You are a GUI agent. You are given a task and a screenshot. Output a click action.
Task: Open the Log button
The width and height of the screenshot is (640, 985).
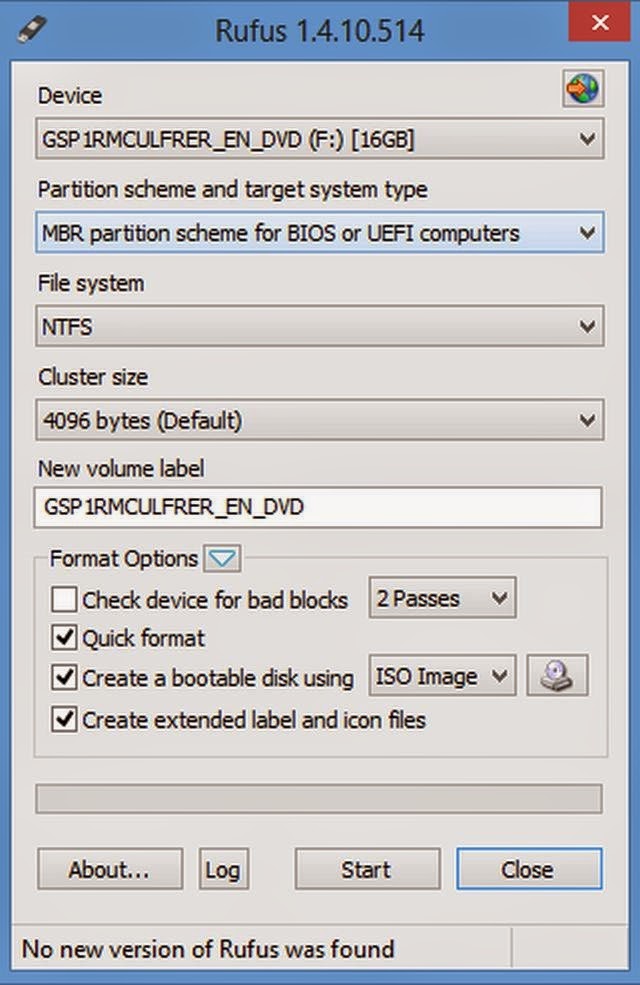[224, 869]
